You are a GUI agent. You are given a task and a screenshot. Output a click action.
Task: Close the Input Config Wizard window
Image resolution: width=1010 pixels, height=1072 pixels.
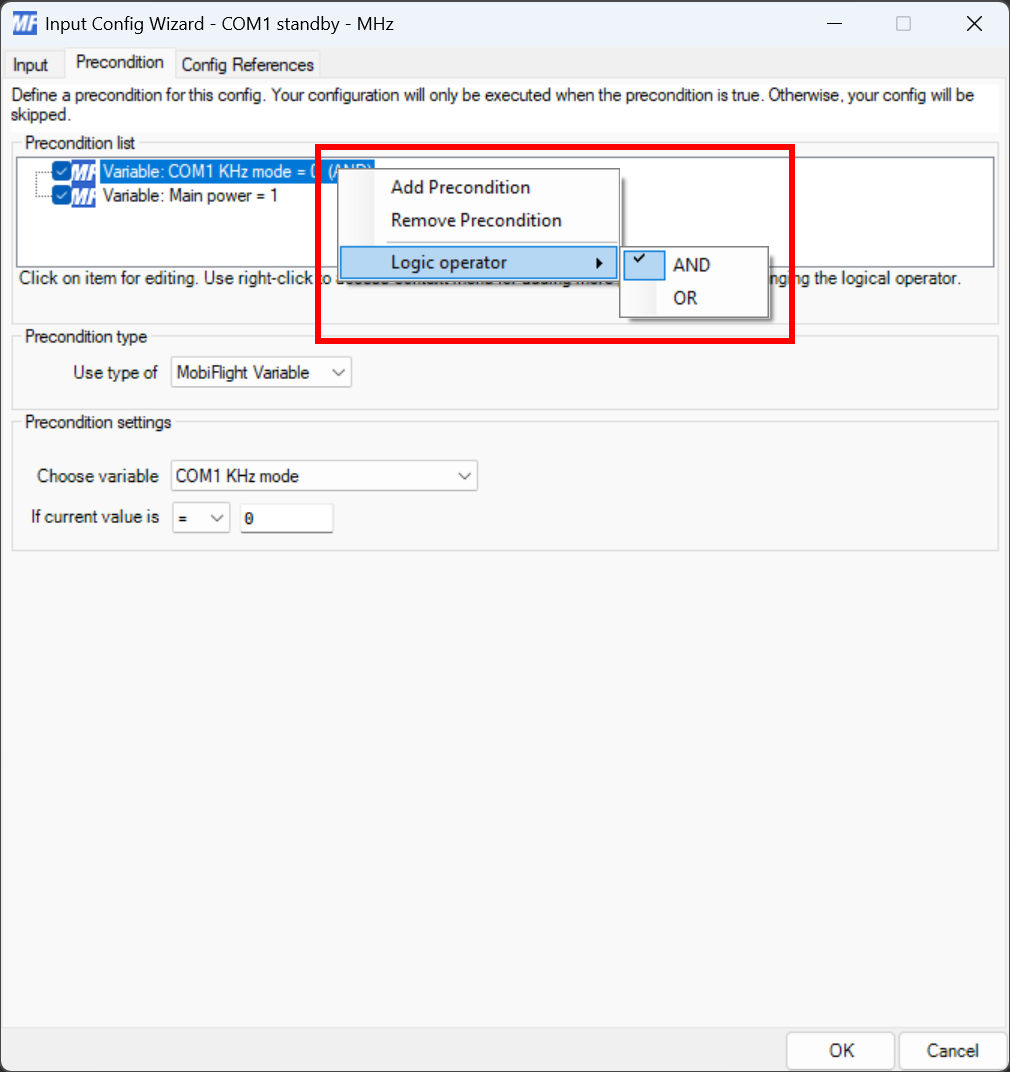[974, 24]
